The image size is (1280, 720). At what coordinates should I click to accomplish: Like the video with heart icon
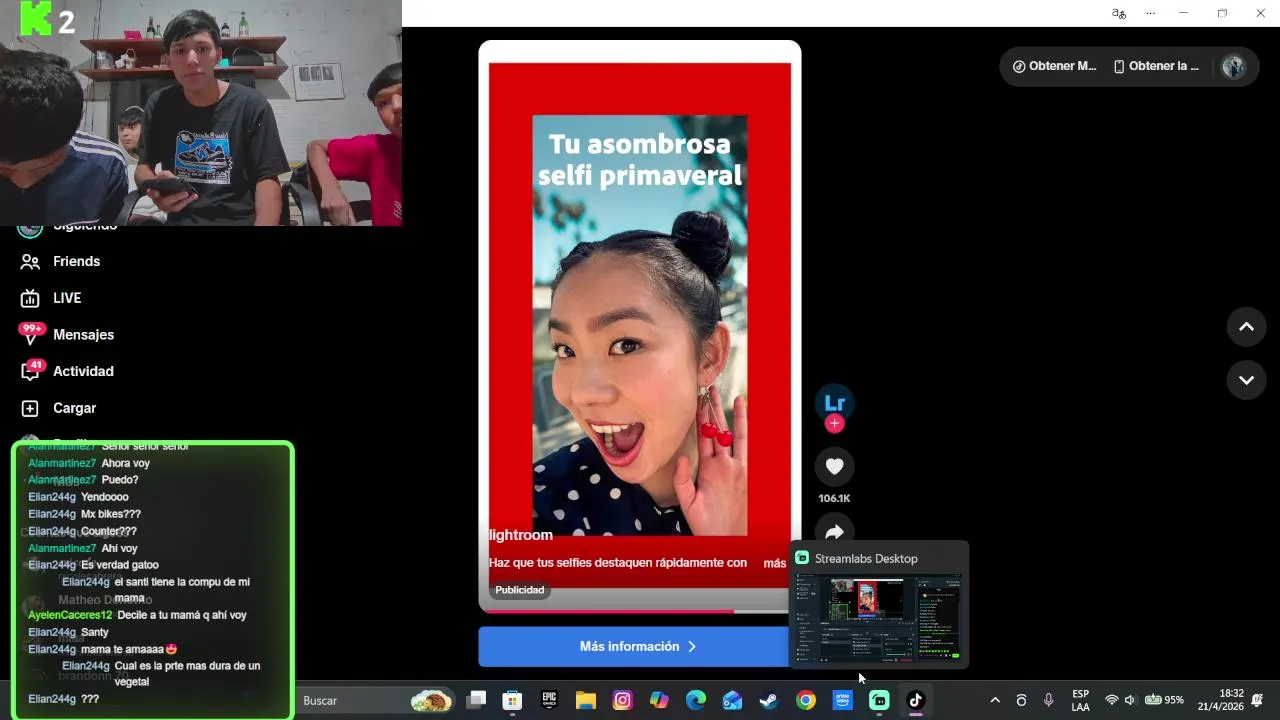point(835,466)
